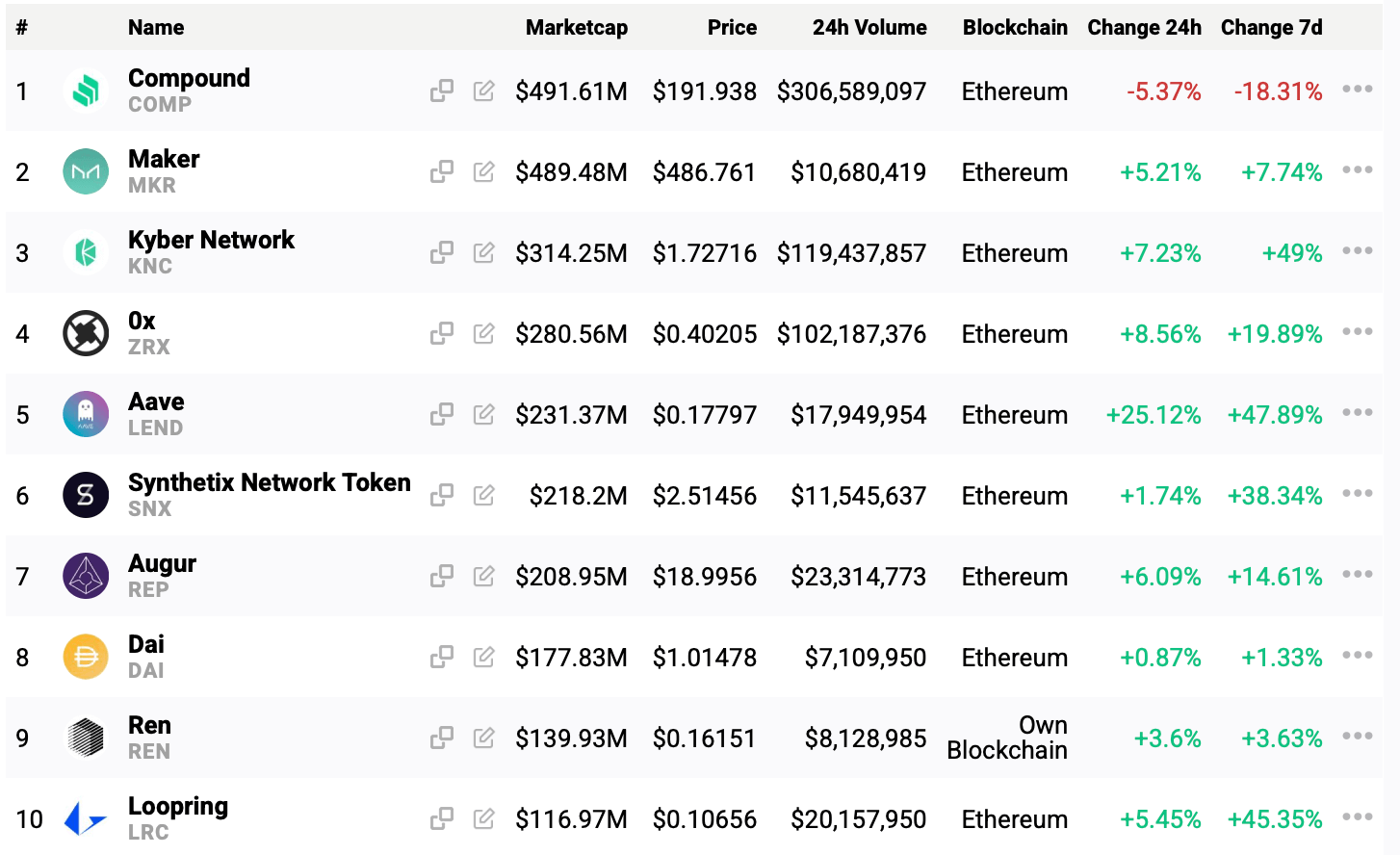
Task: Click the Ren coin logo
Action: coord(86,738)
